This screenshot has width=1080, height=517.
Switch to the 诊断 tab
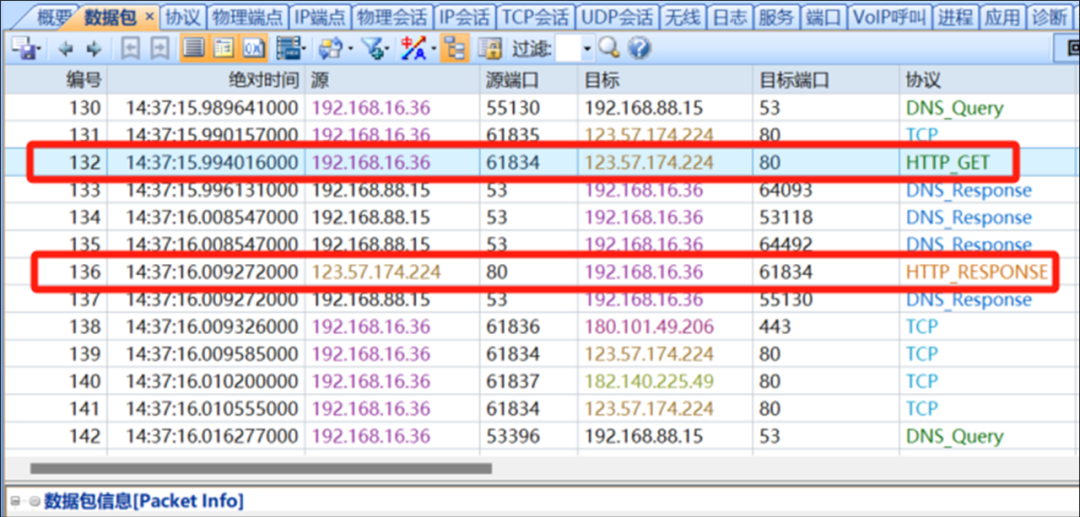(x=1050, y=17)
